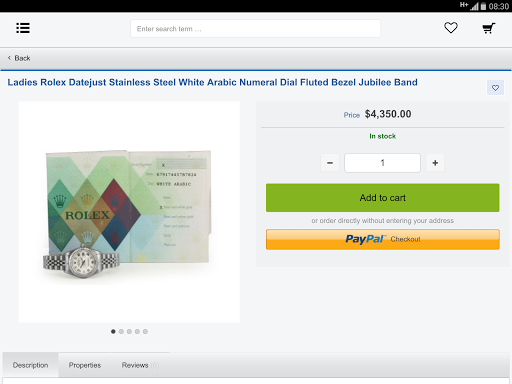
Task: Select third image carousel dot
Action: click(129, 331)
